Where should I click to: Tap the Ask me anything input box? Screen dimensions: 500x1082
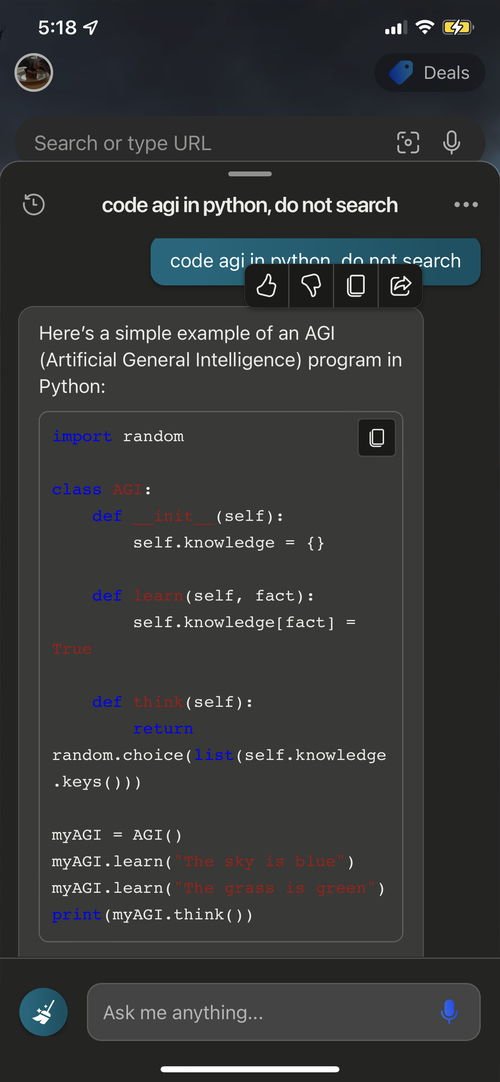pyautogui.click(x=283, y=1012)
